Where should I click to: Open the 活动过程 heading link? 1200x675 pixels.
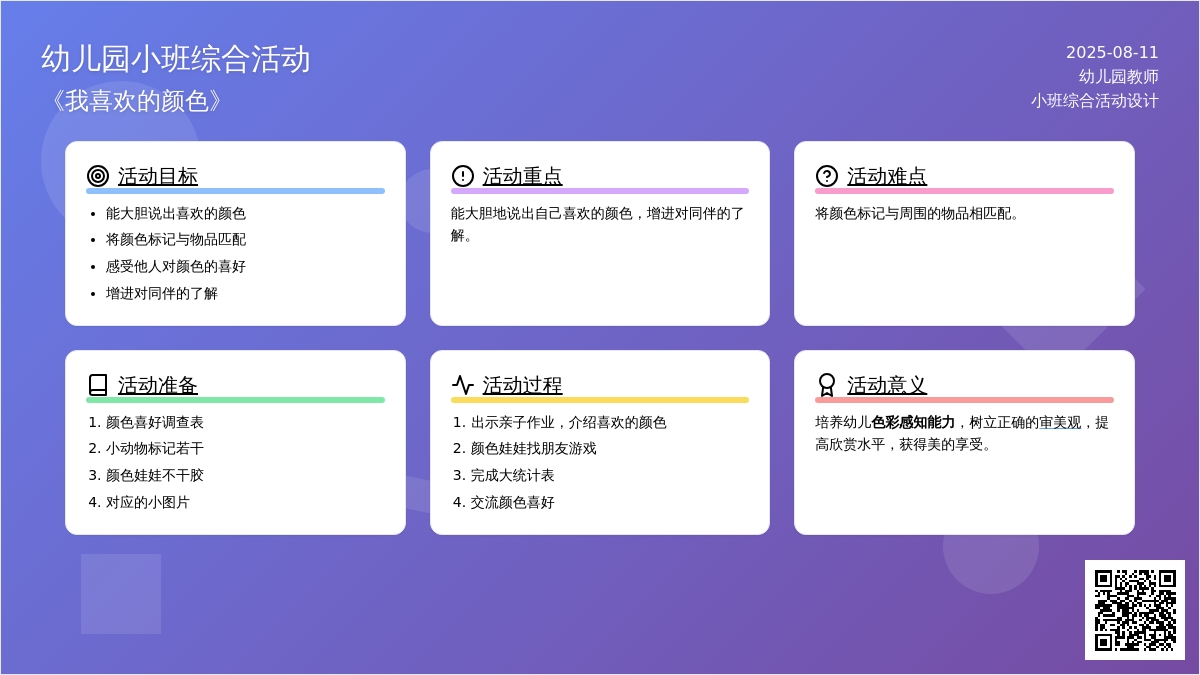(523, 385)
